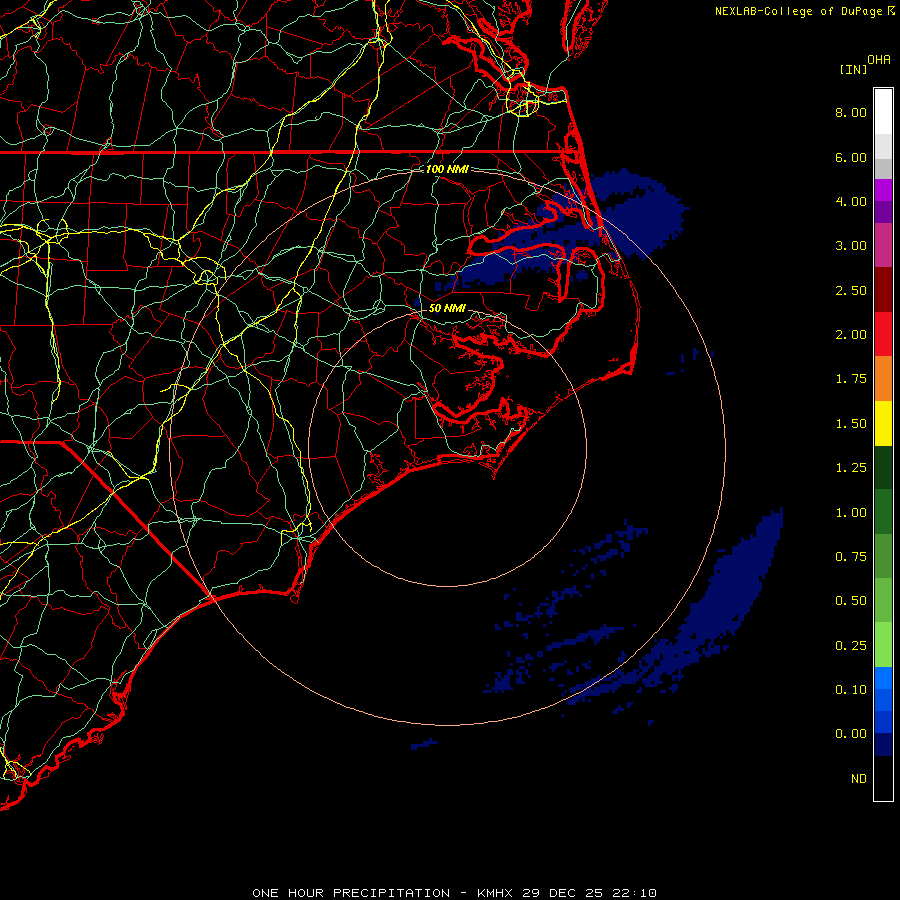Click the bright red 2.00 legend swatch
The width and height of the screenshot is (900, 900).
click(883, 334)
